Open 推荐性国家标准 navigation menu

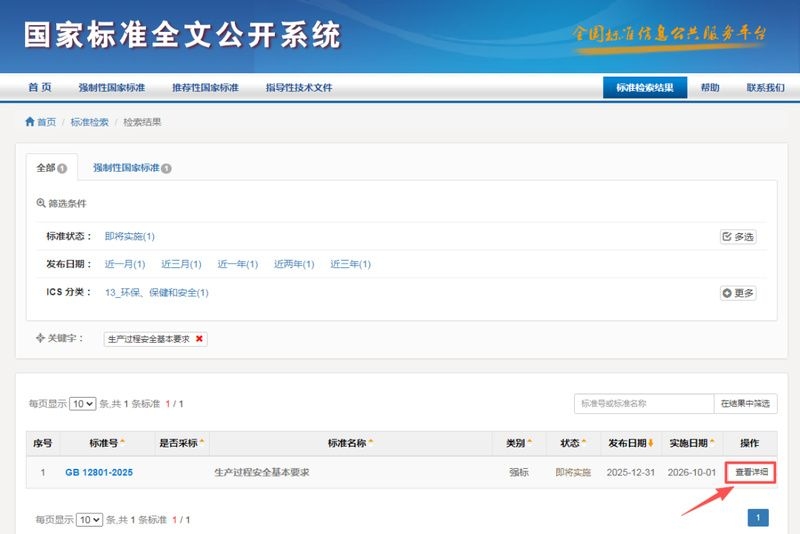(205, 87)
